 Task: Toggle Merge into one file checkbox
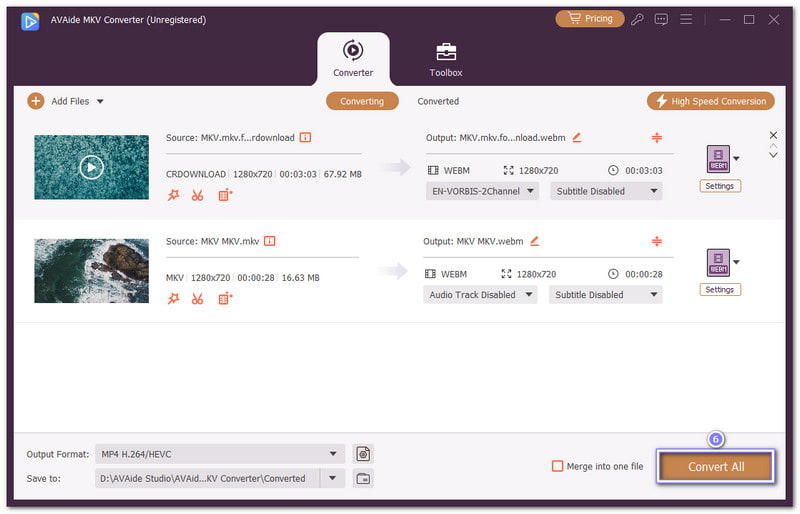(558, 466)
